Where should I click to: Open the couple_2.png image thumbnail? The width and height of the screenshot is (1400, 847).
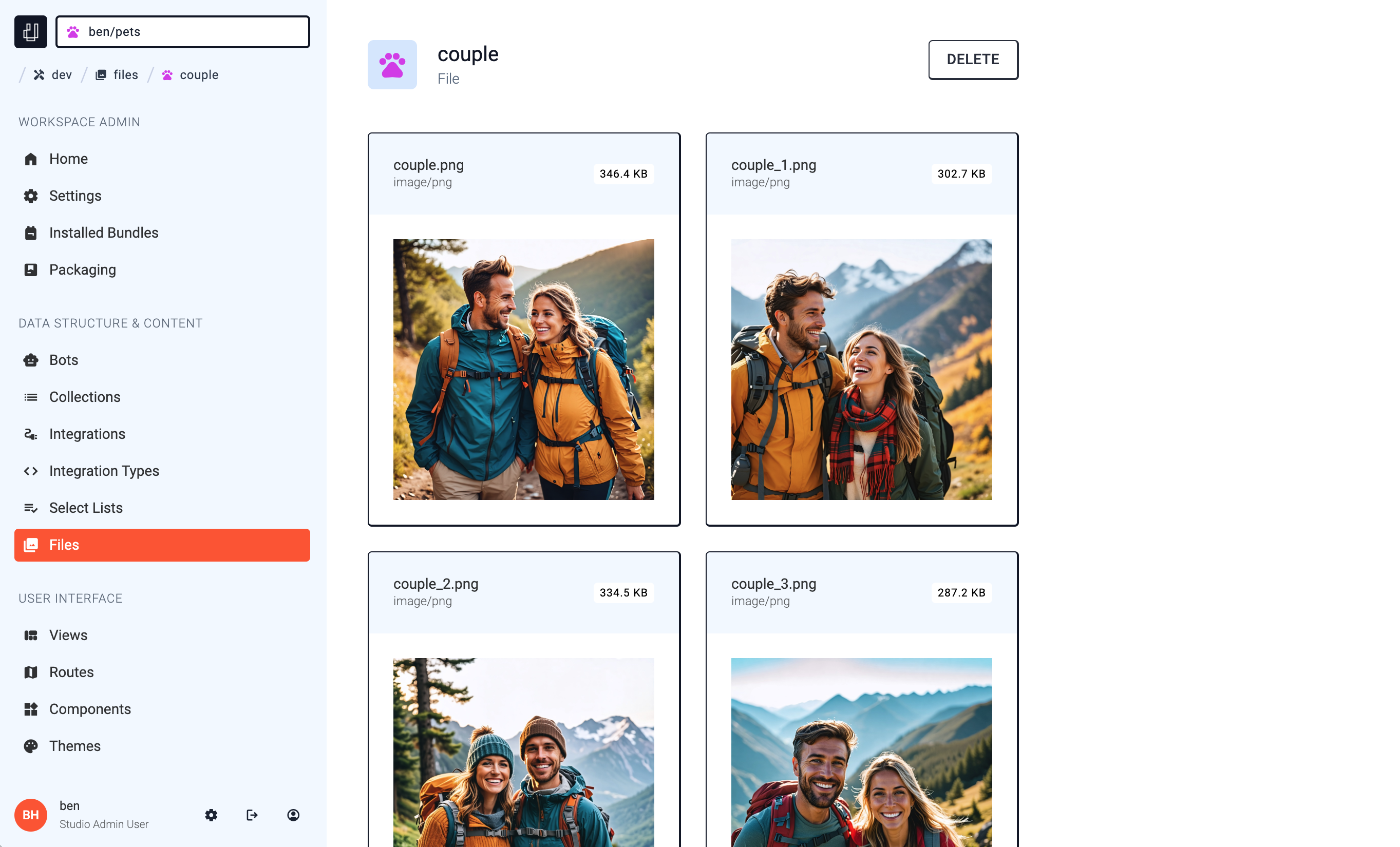[x=523, y=752]
